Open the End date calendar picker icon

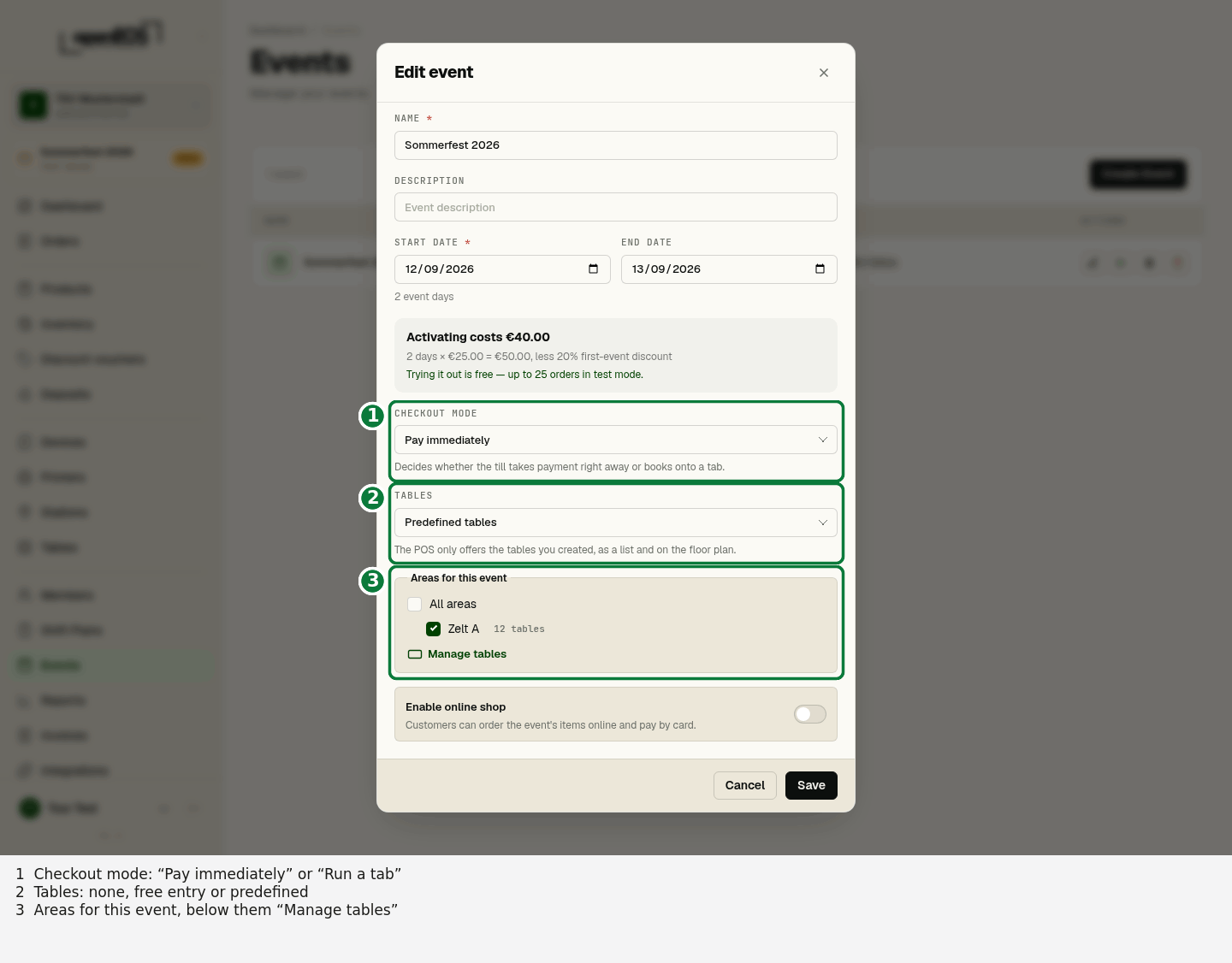[x=820, y=269]
